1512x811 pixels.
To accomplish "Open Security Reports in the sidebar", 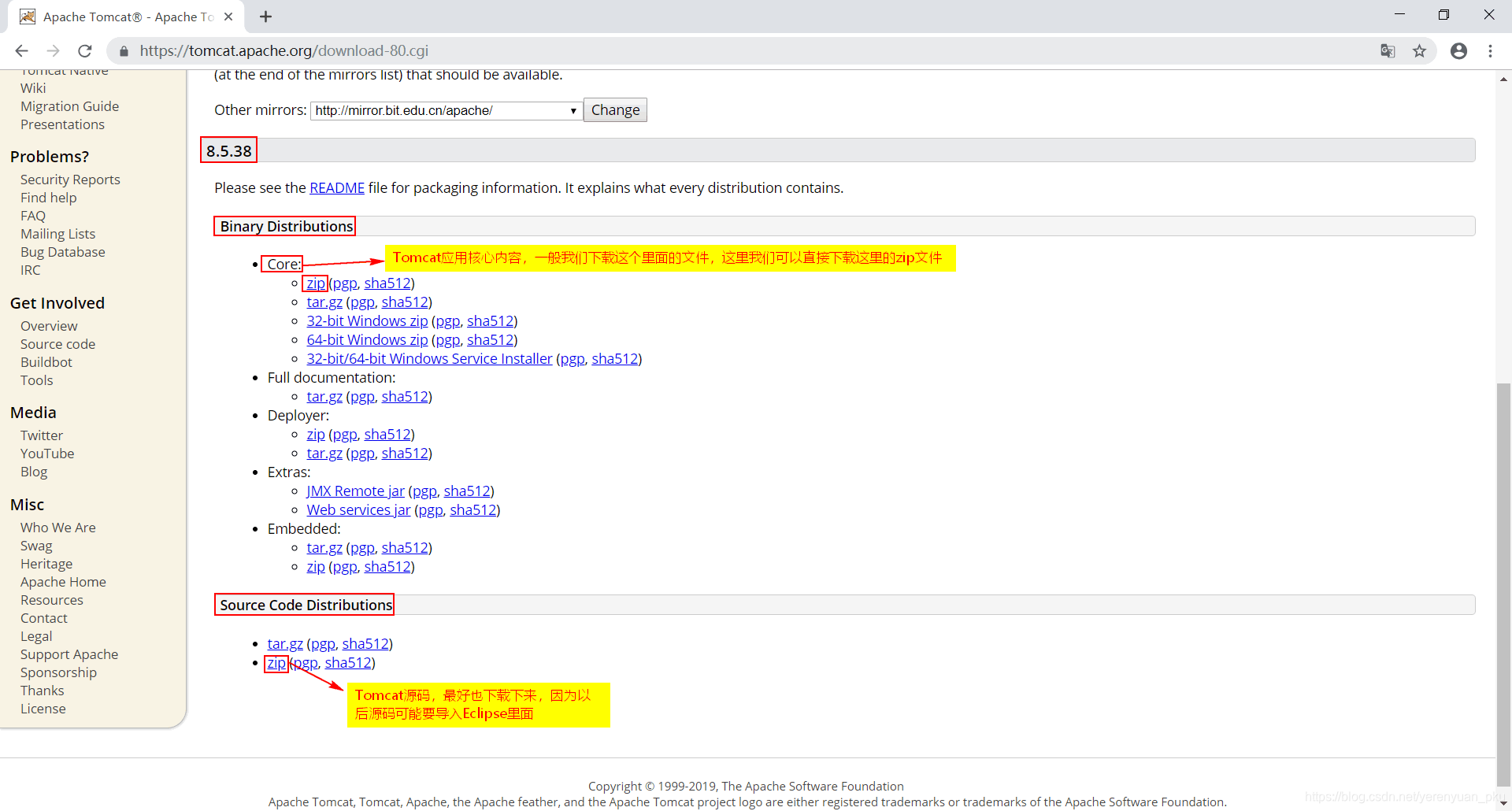I will (x=70, y=180).
